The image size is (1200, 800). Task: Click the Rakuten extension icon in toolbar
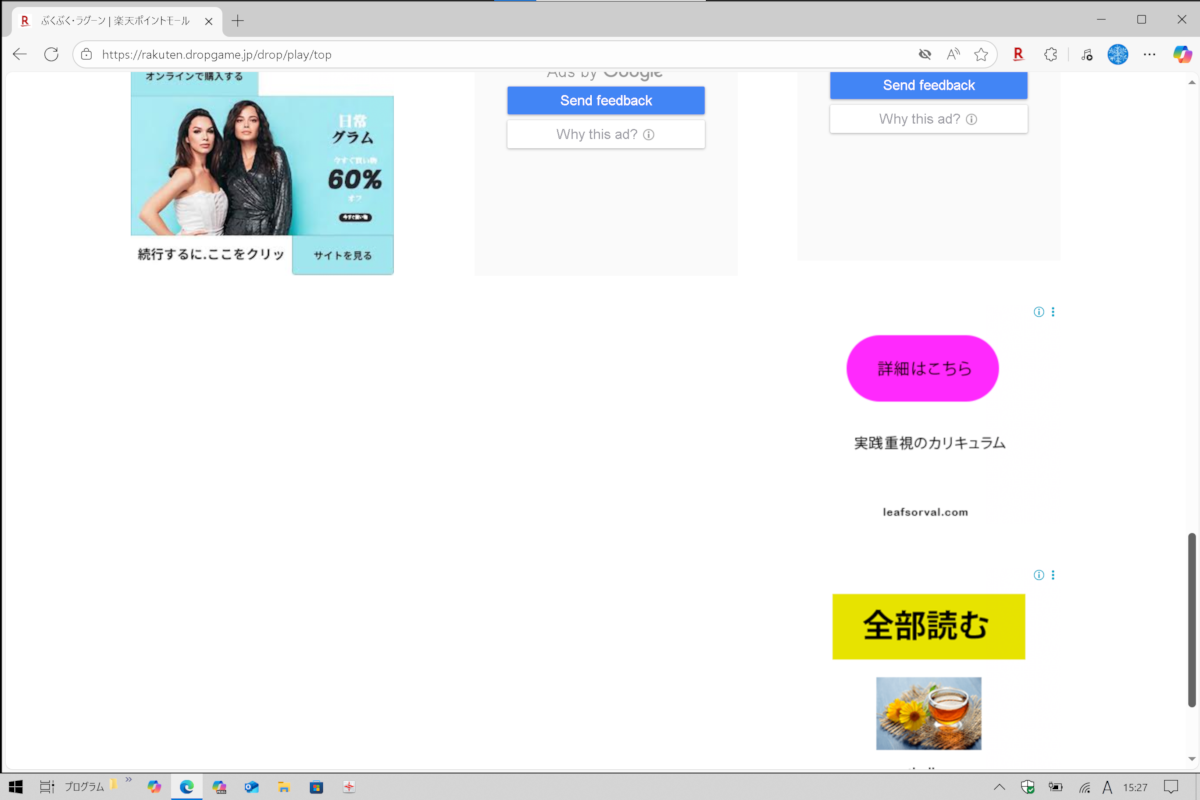pyautogui.click(x=1018, y=54)
